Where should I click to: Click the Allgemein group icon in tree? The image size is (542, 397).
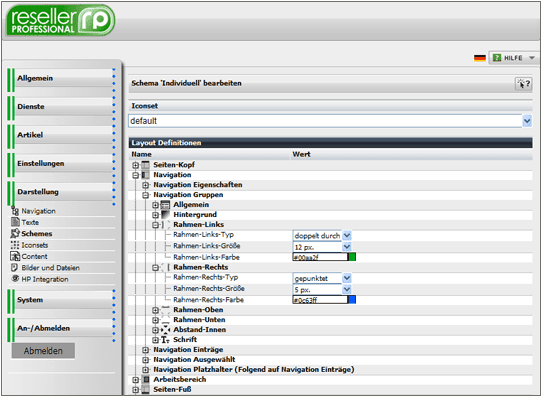click(166, 205)
